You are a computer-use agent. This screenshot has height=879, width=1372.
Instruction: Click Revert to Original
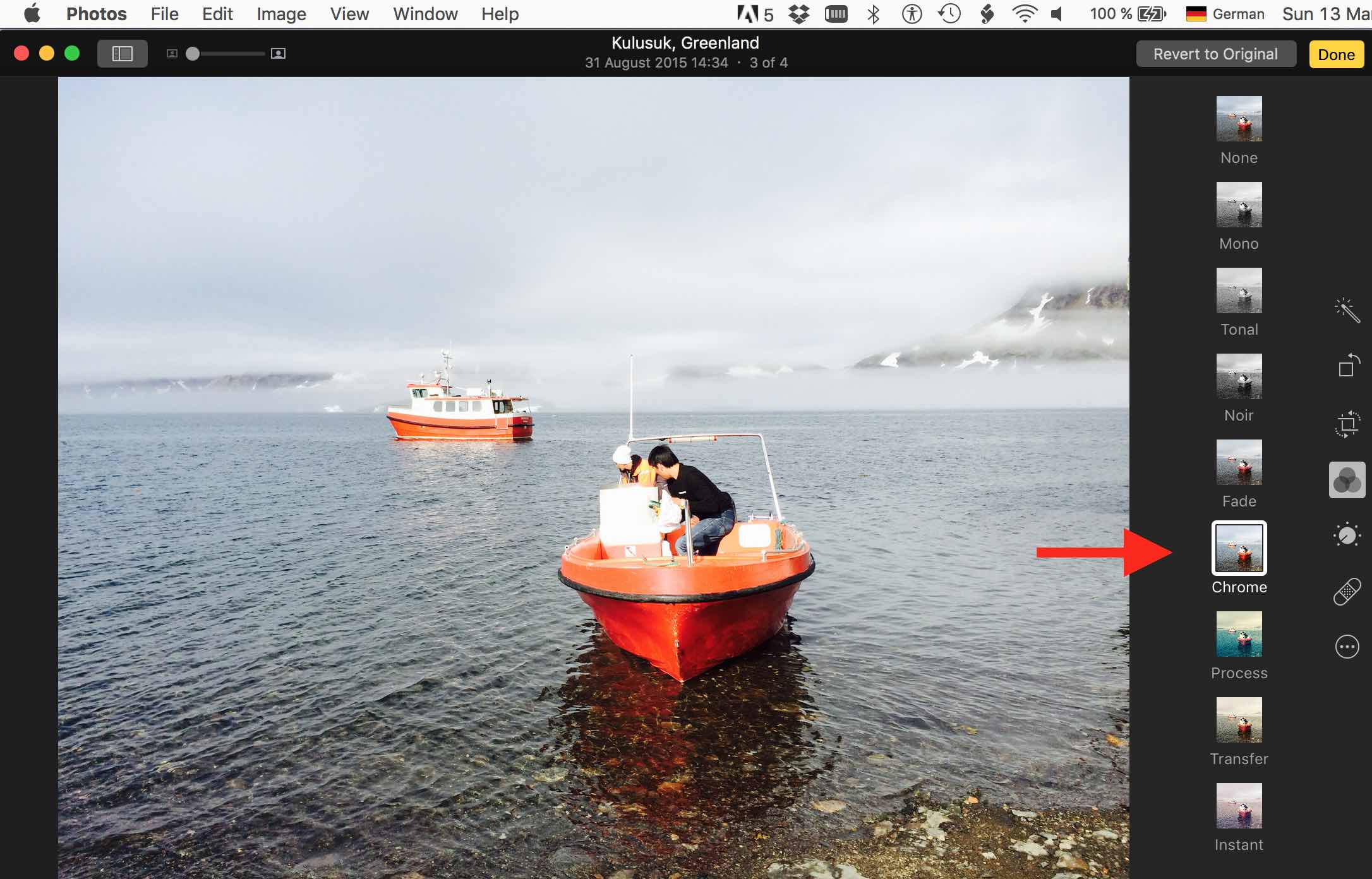pyautogui.click(x=1215, y=54)
